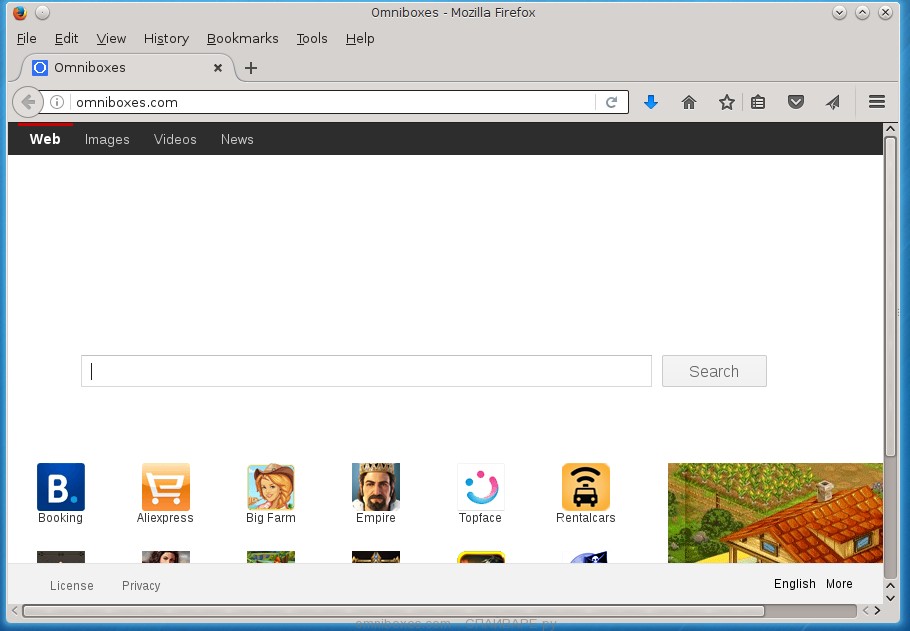
Task: Open the reading list clipboard icon
Action: point(760,101)
